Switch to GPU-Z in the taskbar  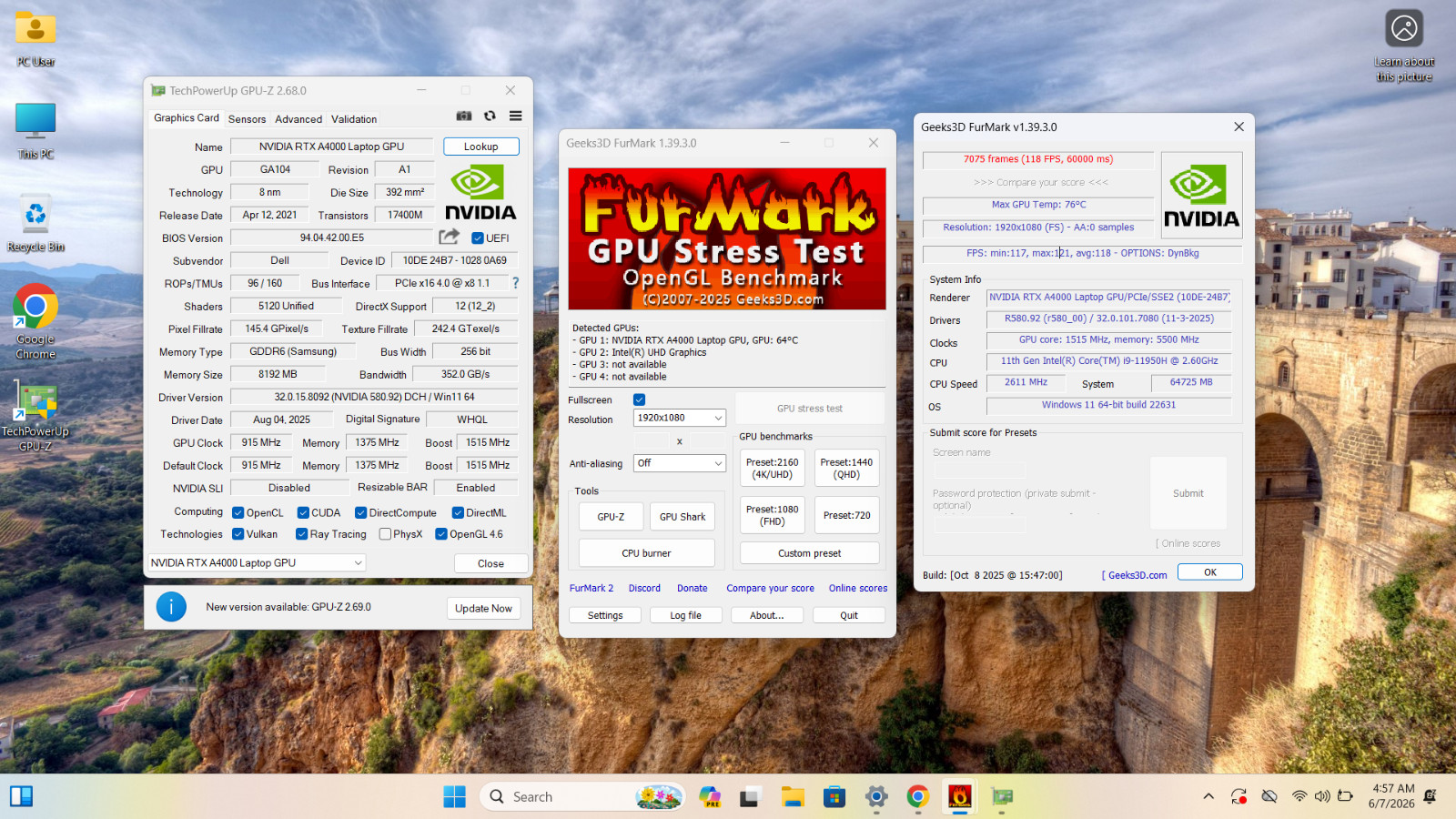pyautogui.click(x=1002, y=797)
